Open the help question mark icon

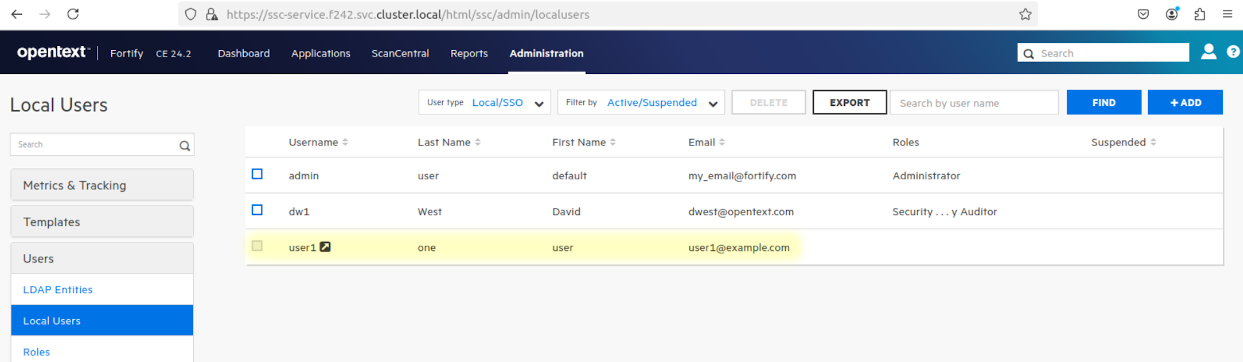[1233, 52]
